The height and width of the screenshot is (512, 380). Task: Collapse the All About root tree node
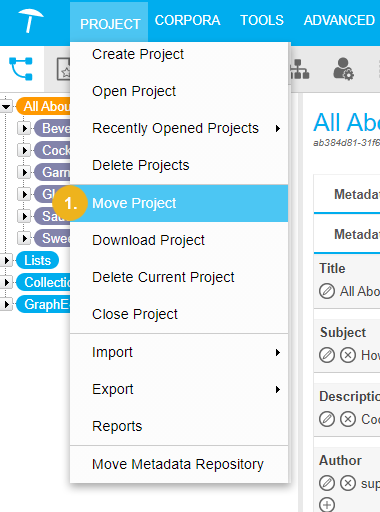[x=6, y=107]
